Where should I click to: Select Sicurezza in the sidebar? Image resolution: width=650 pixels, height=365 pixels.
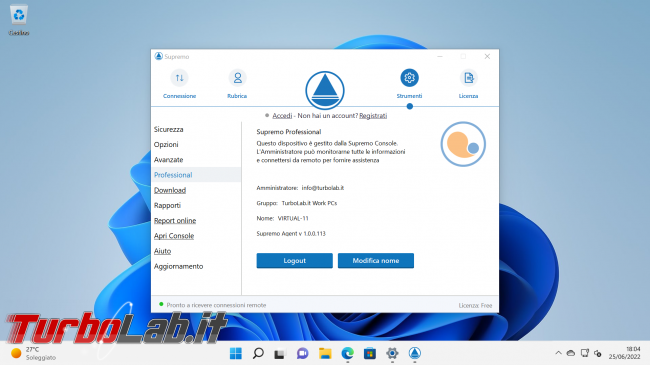tap(168, 129)
